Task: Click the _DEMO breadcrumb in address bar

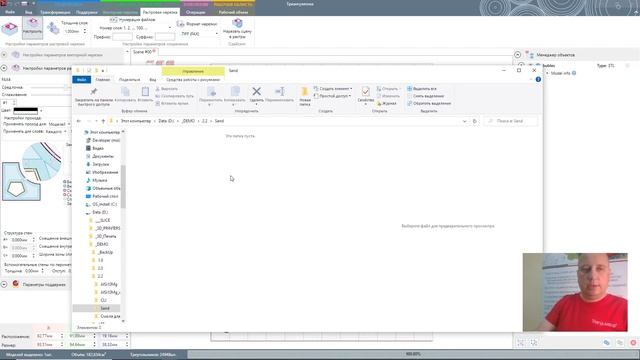Action: click(188, 121)
